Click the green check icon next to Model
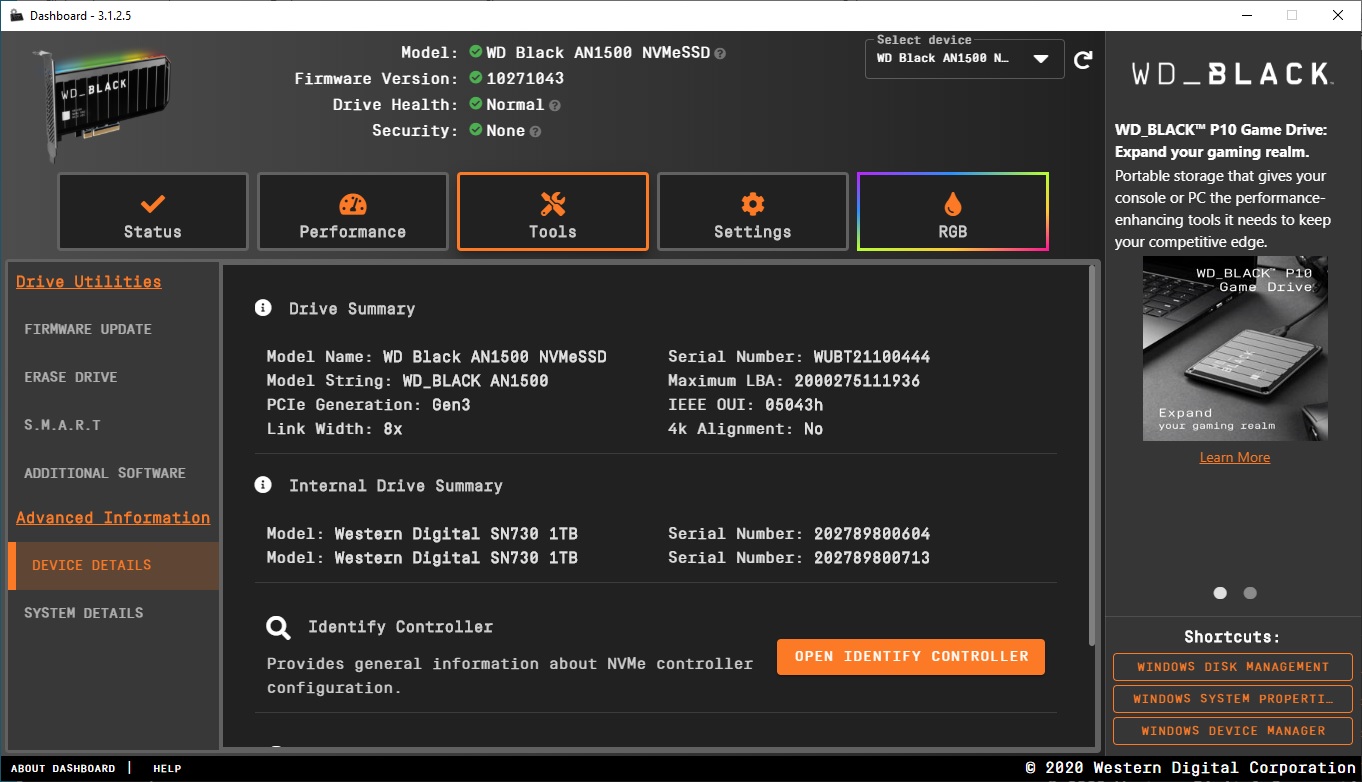This screenshot has width=1362, height=782. pyautogui.click(x=475, y=52)
